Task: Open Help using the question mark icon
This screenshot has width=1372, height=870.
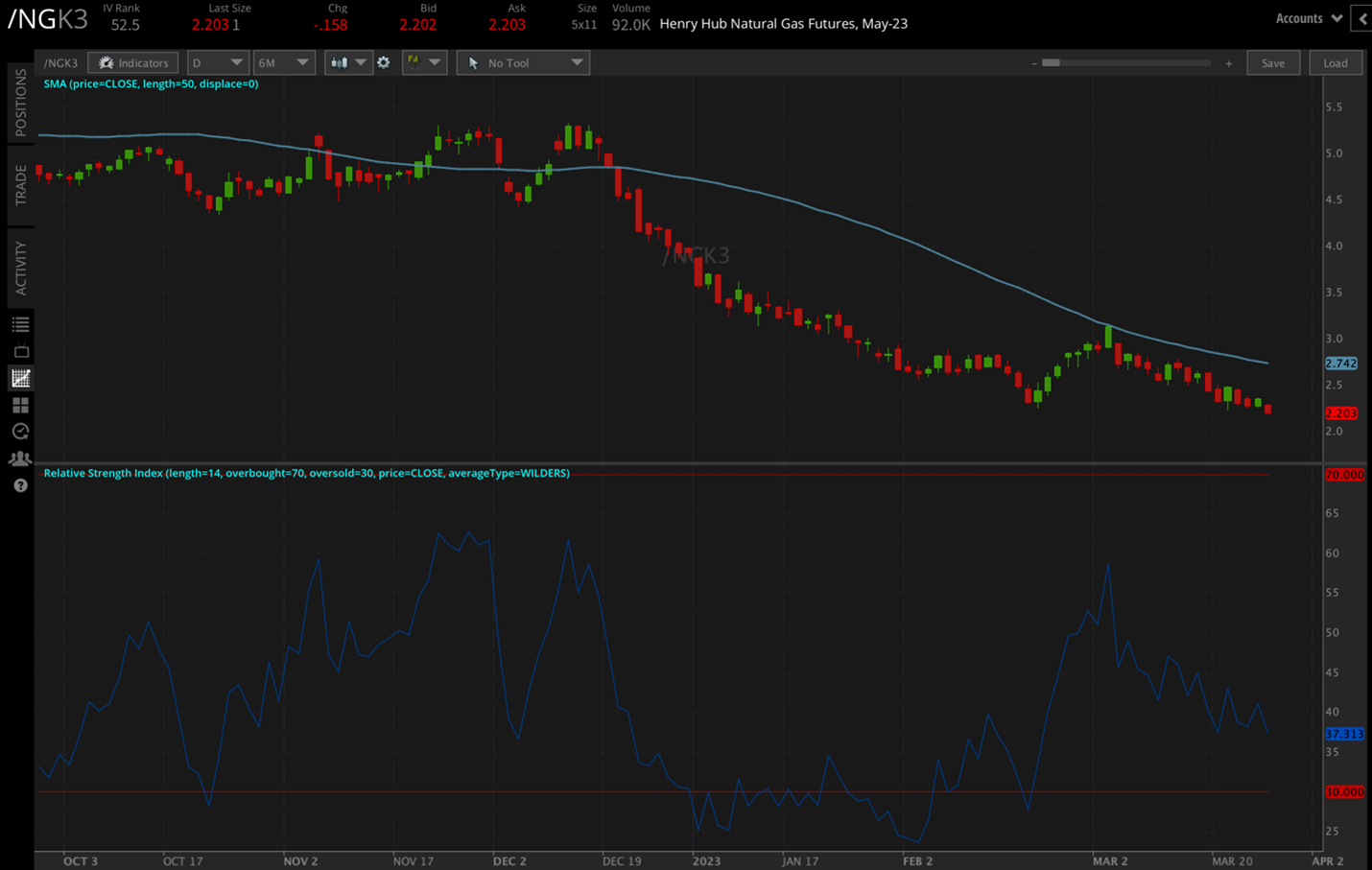Action: point(20,484)
